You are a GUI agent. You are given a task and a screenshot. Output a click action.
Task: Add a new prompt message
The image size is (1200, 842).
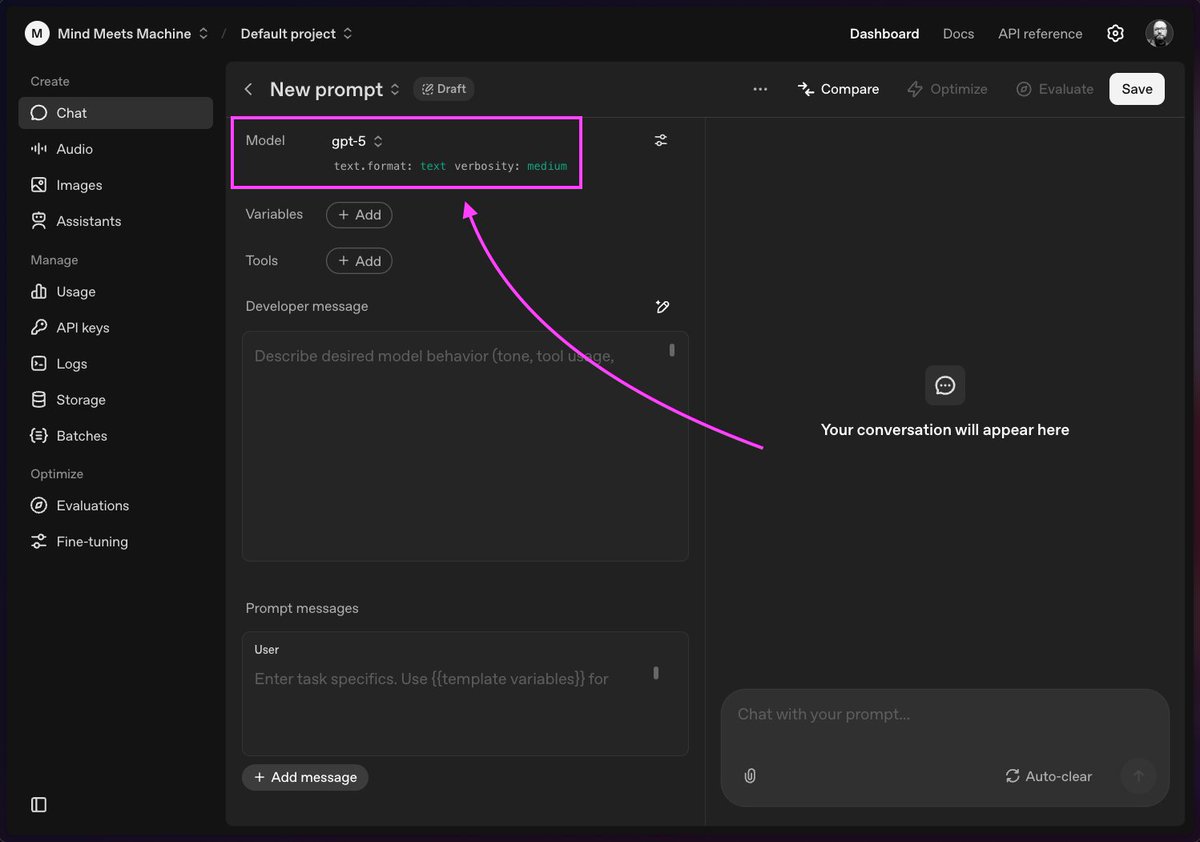pos(305,777)
